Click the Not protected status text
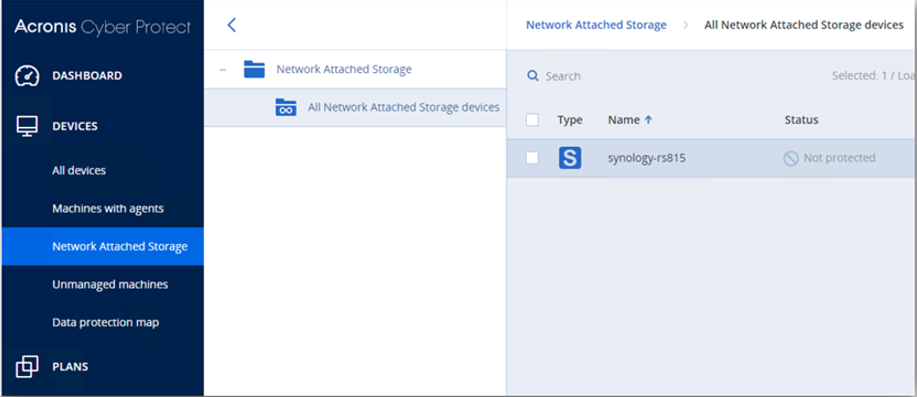Screen dimensions: 917x397 click(839, 158)
